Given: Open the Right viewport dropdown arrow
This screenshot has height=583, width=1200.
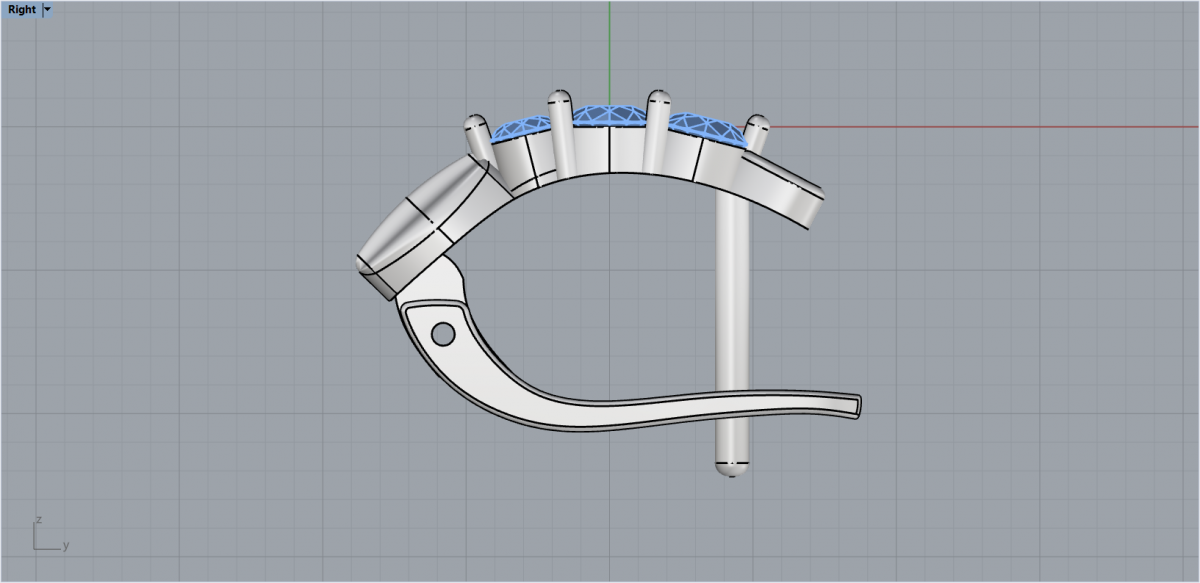Looking at the screenshot, I should tap(48, 10).
